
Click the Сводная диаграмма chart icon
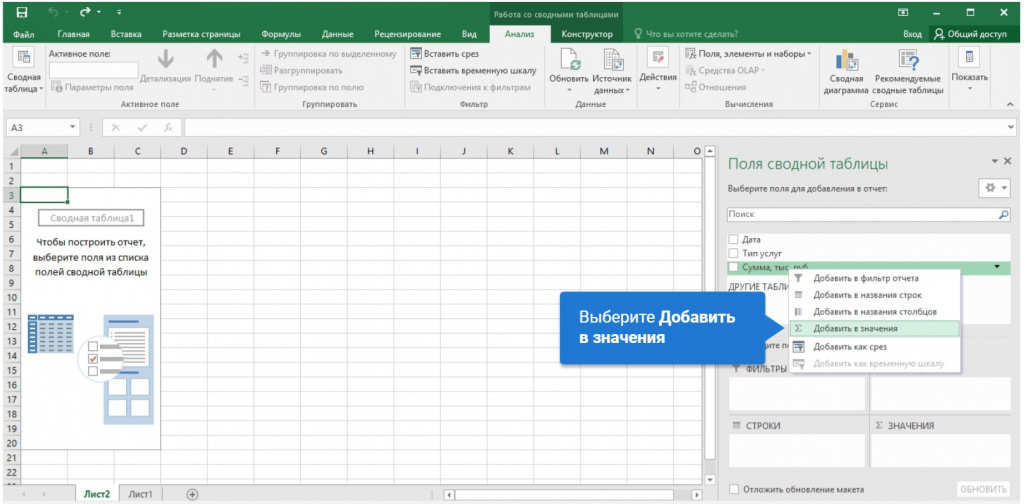(846, 61)
